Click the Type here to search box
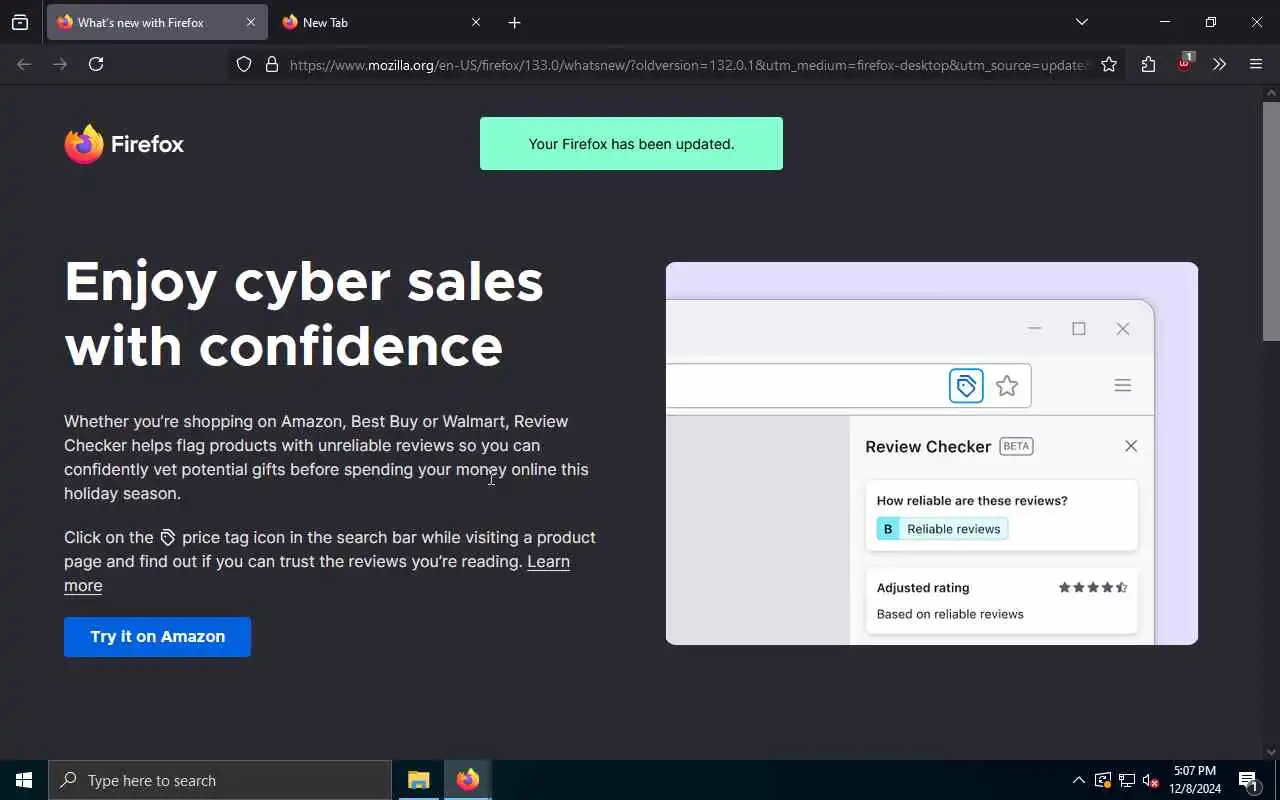Image resolution: width=1280 pixels, height=800 pixels. (x=220, y=780)
